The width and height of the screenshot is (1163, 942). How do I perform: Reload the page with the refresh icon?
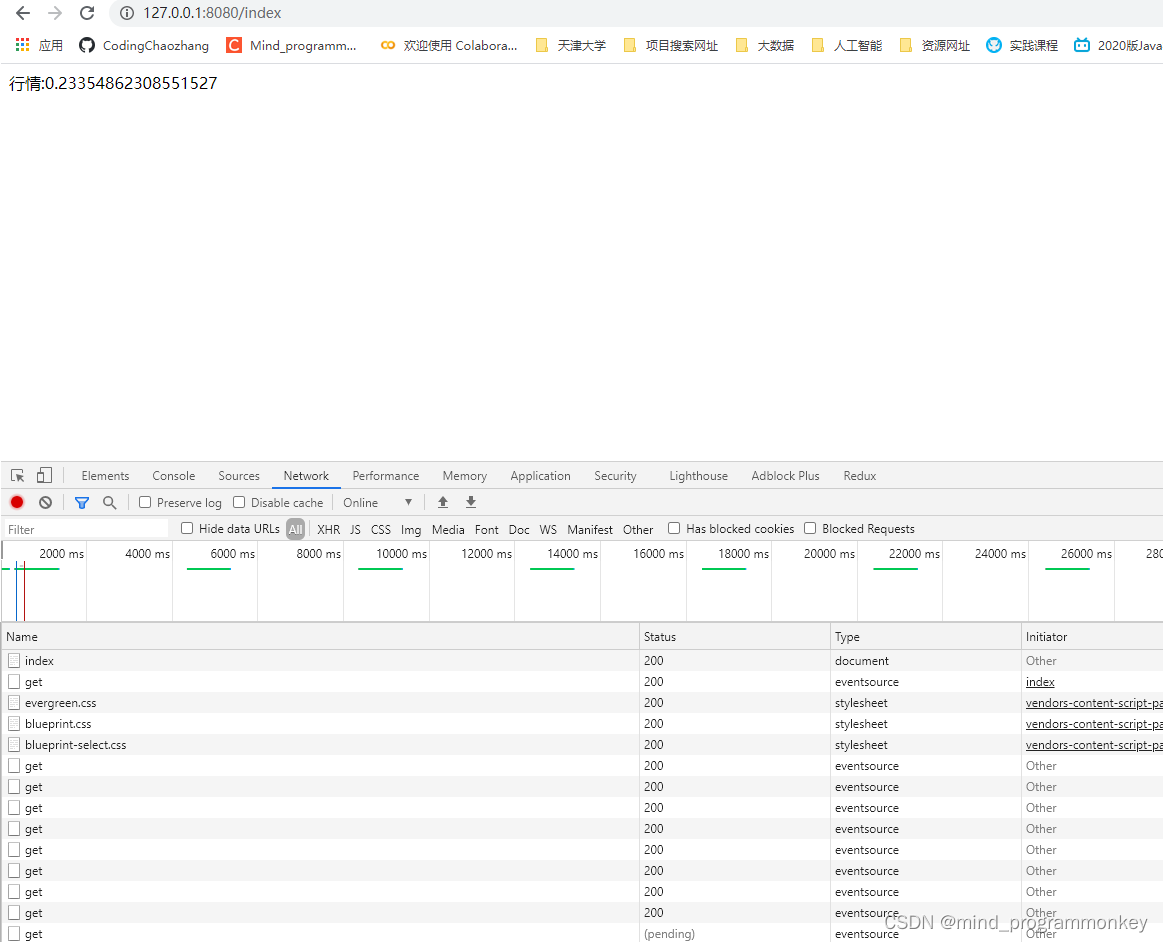coord(87,13)
